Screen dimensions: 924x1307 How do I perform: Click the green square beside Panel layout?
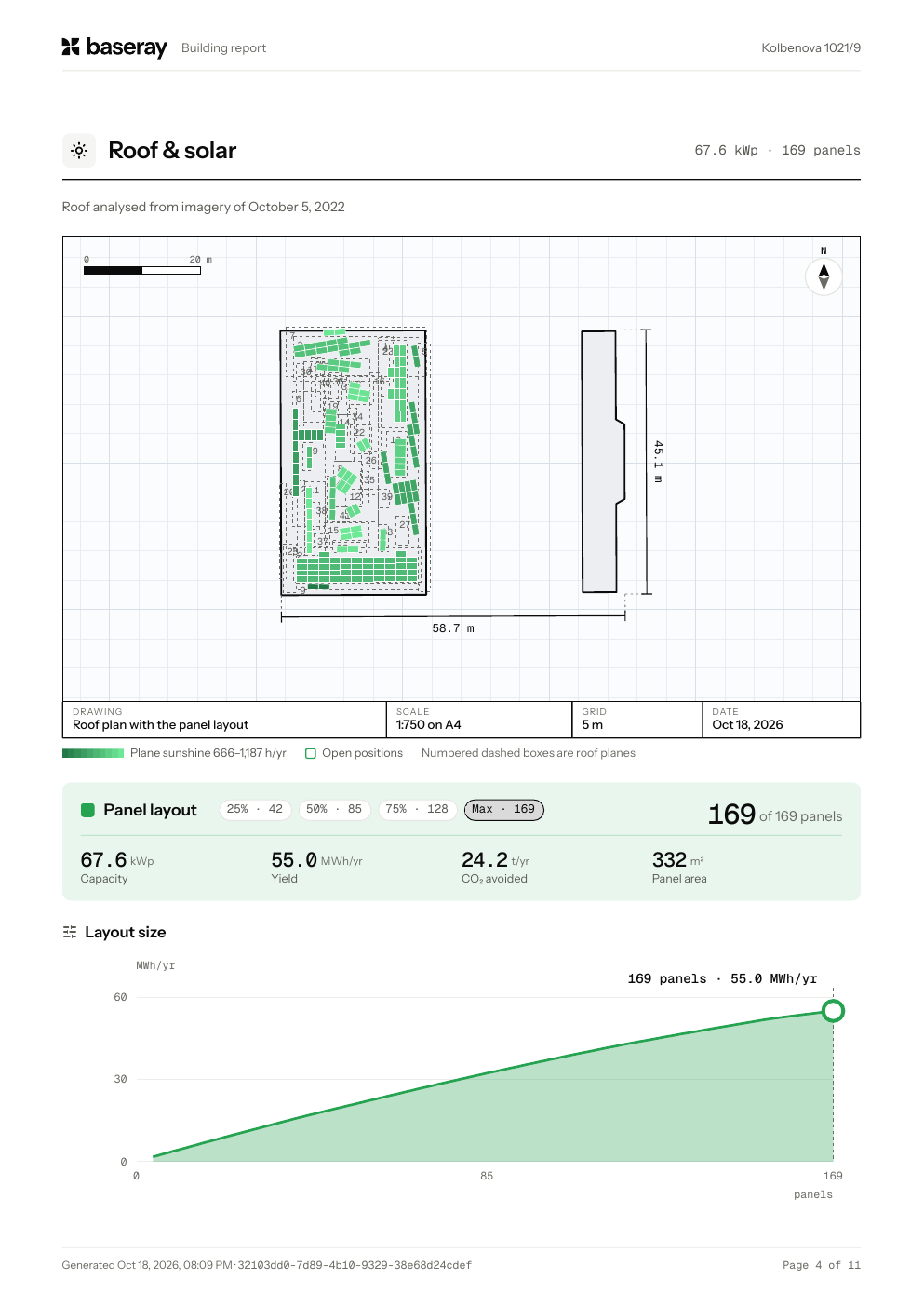(88, 810)
